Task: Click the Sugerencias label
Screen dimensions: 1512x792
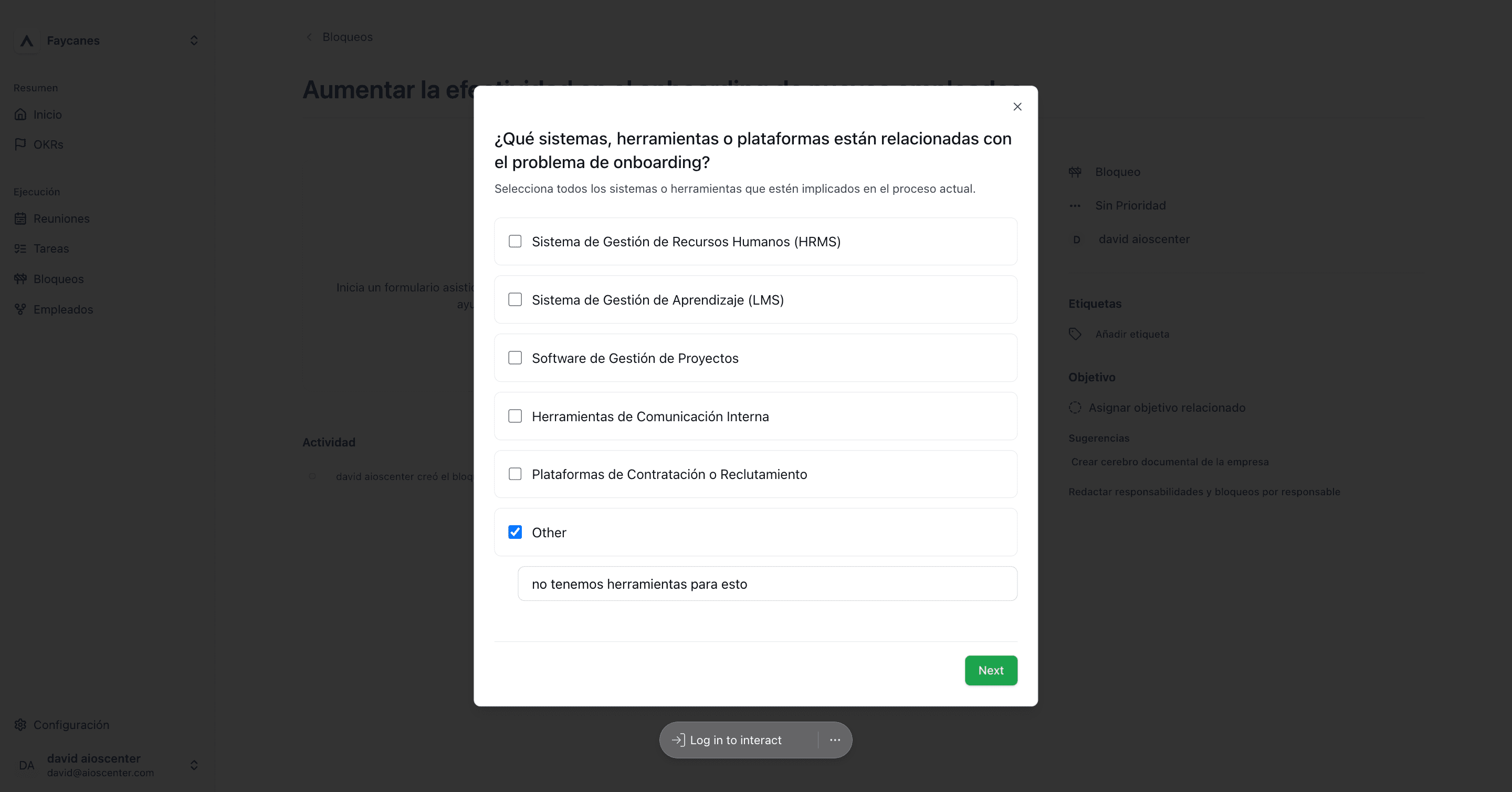Action: pos(1099,438)
